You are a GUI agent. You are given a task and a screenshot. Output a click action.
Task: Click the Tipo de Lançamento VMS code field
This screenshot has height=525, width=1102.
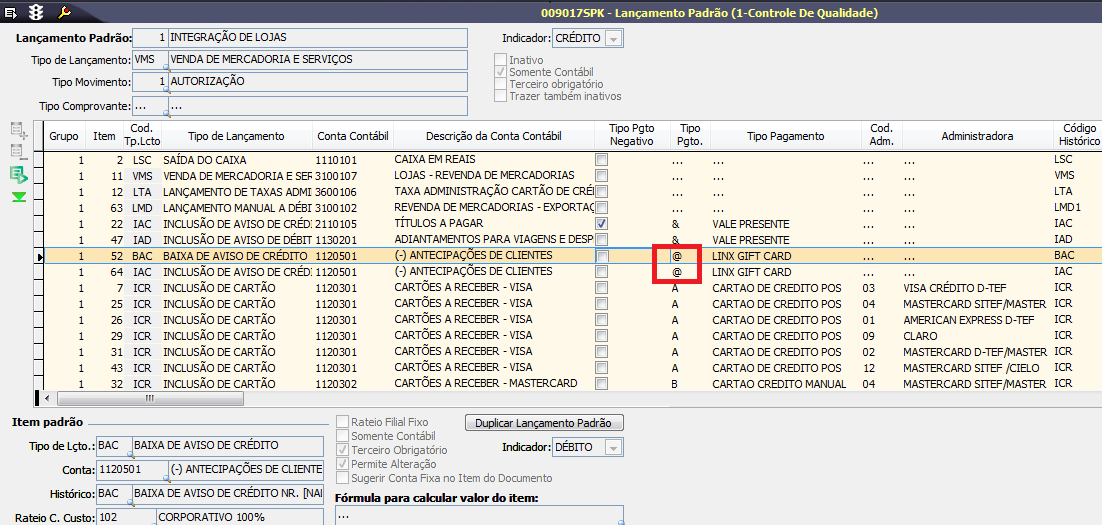tap(150, 60)
